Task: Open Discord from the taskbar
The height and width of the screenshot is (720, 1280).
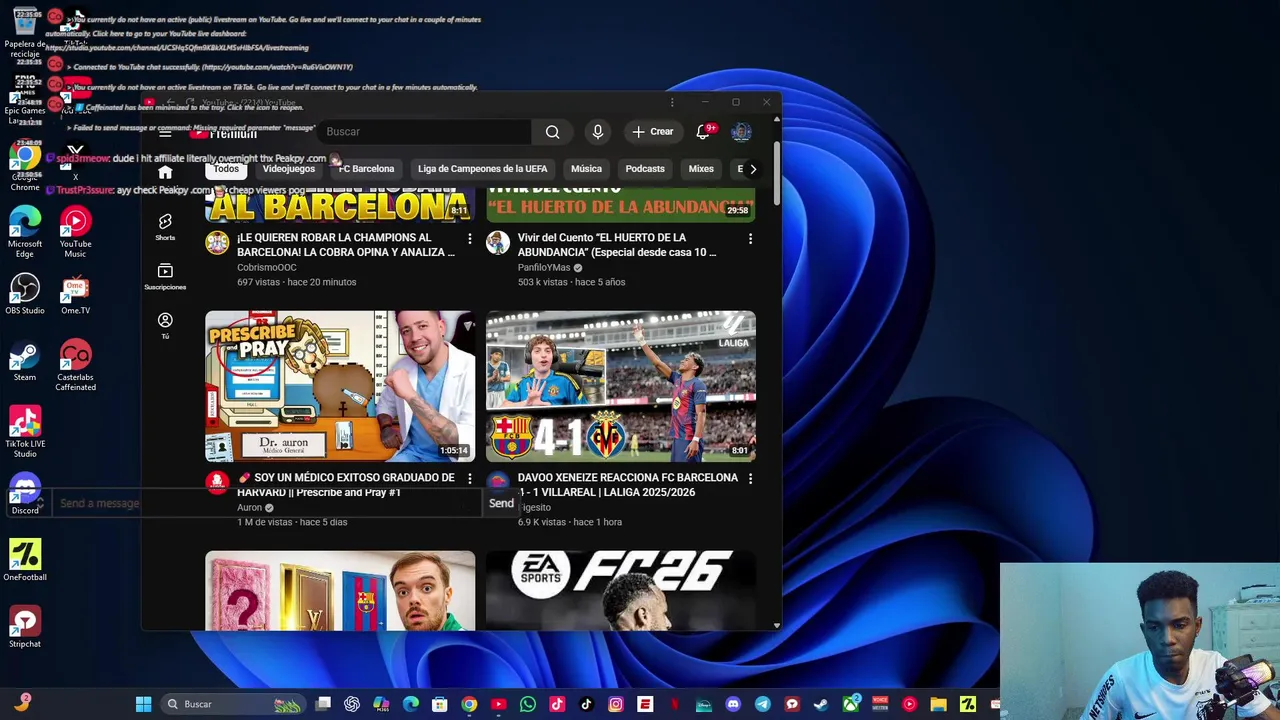Action: (x=733, y=704)
